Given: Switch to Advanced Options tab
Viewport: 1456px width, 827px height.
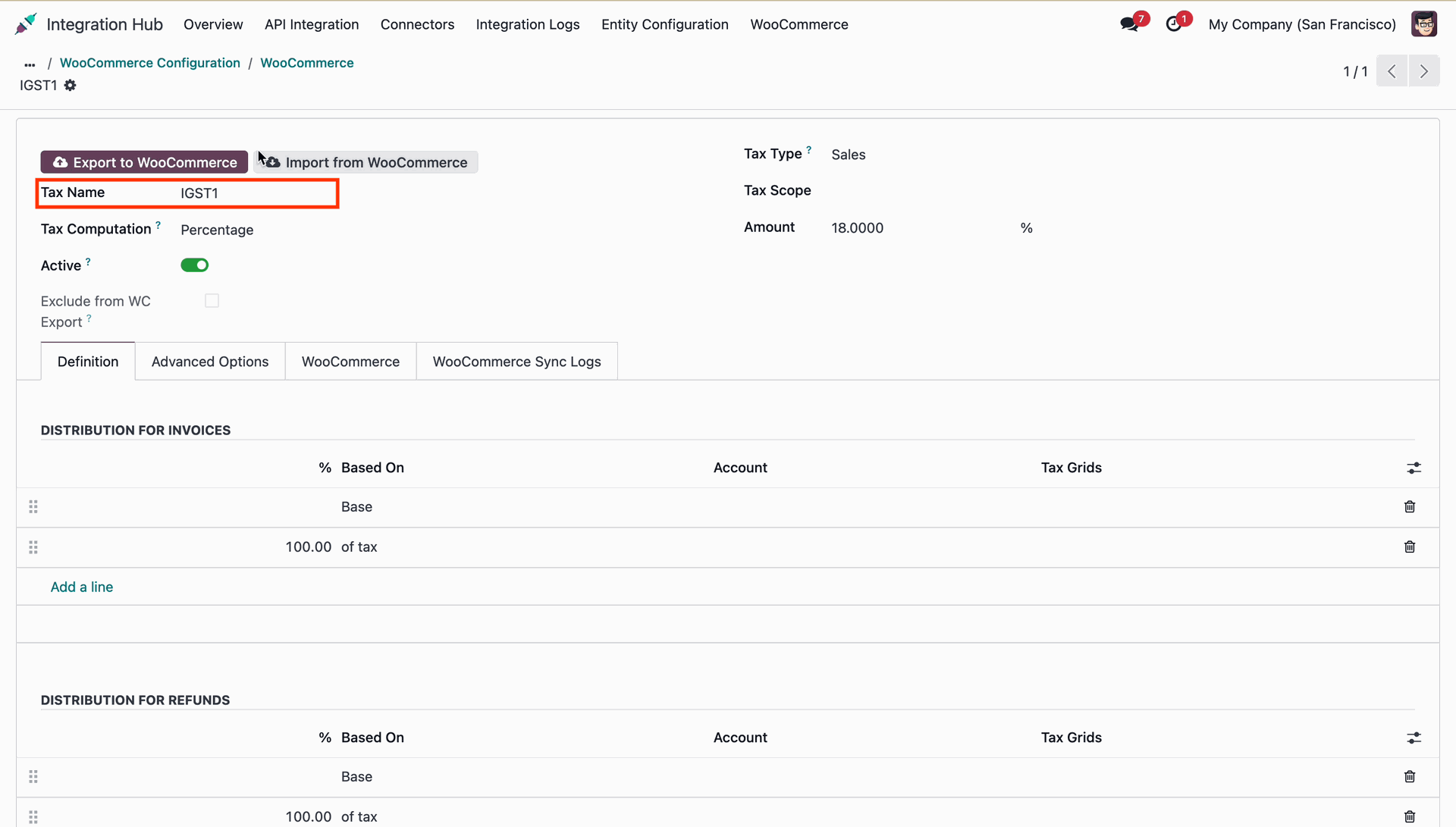Looking at the screenshot, I should pyautogui.click(x=210, y=362).
